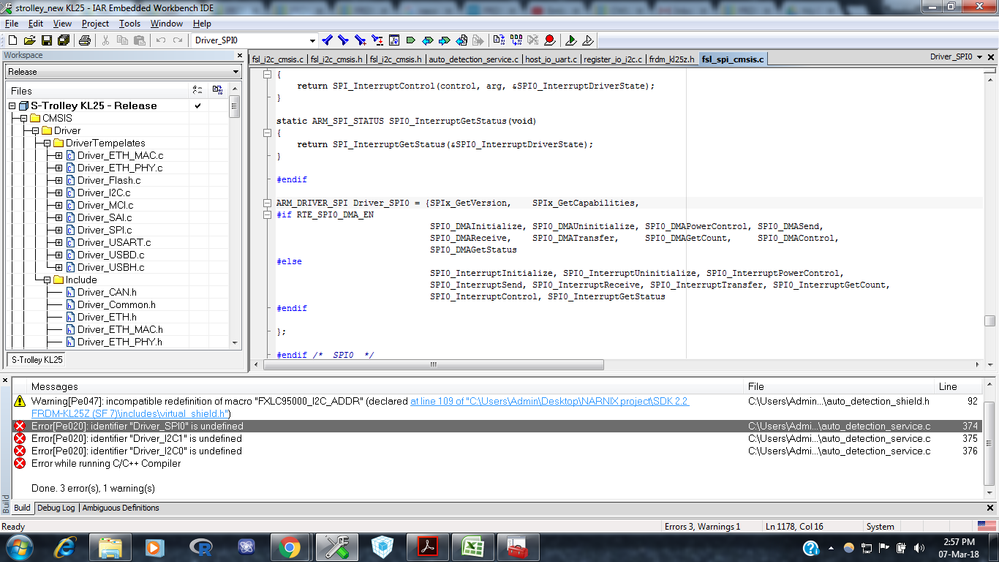
Task: Click the Download and Debug green arrow icon
Action: coord(571,40)
